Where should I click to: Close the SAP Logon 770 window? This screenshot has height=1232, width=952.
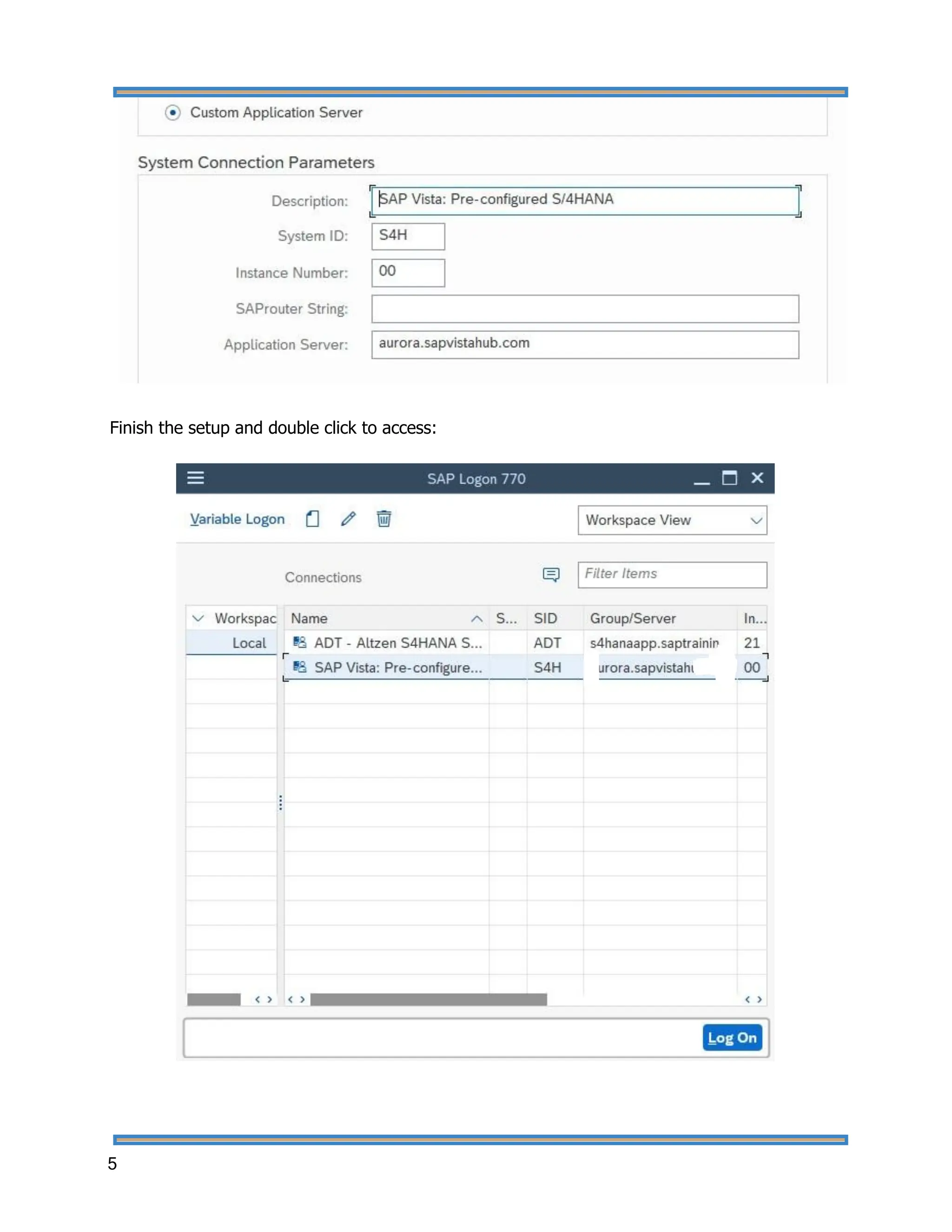(x=757, y=478)
